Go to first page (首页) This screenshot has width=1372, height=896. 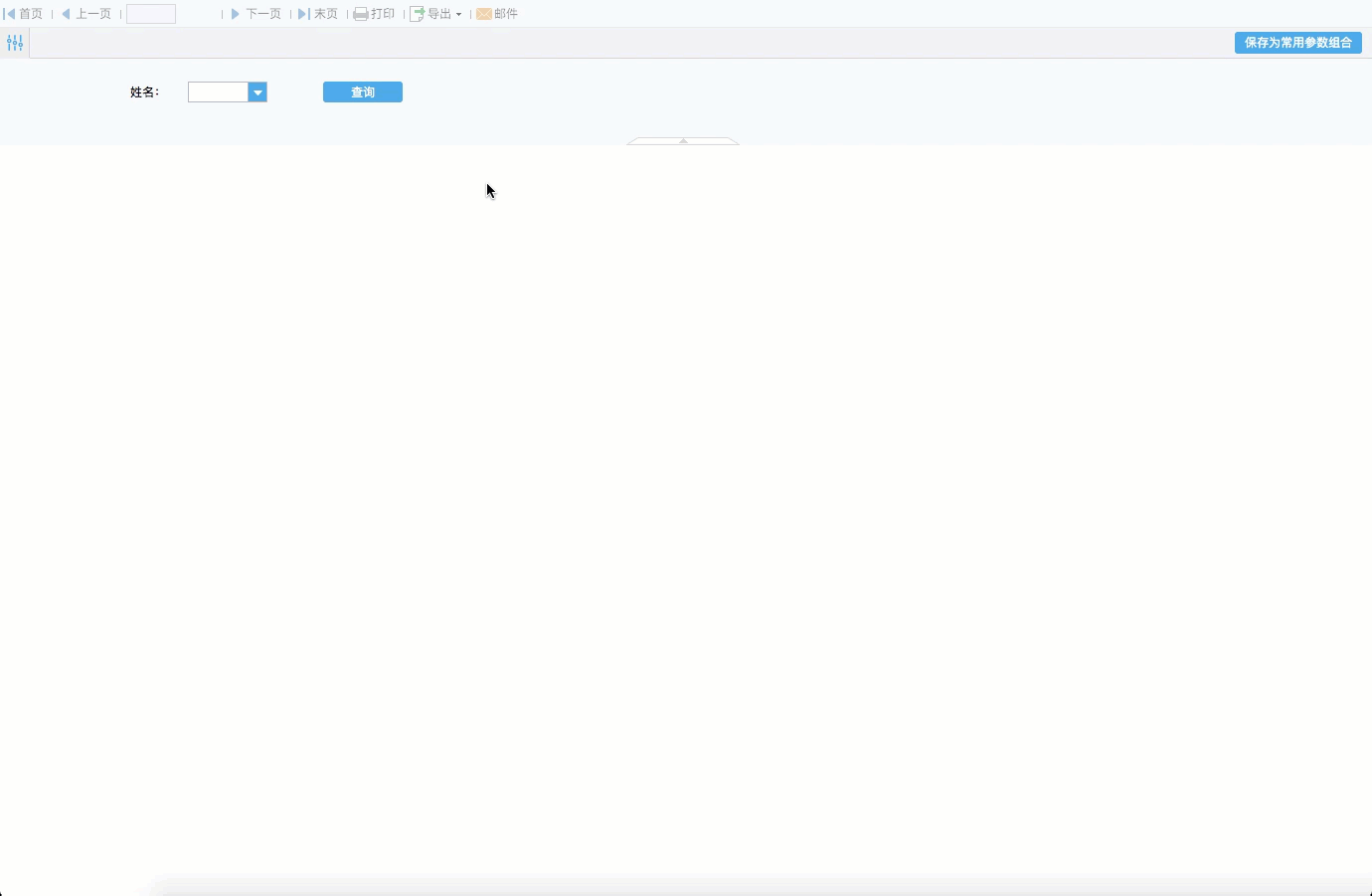[24, 14]
